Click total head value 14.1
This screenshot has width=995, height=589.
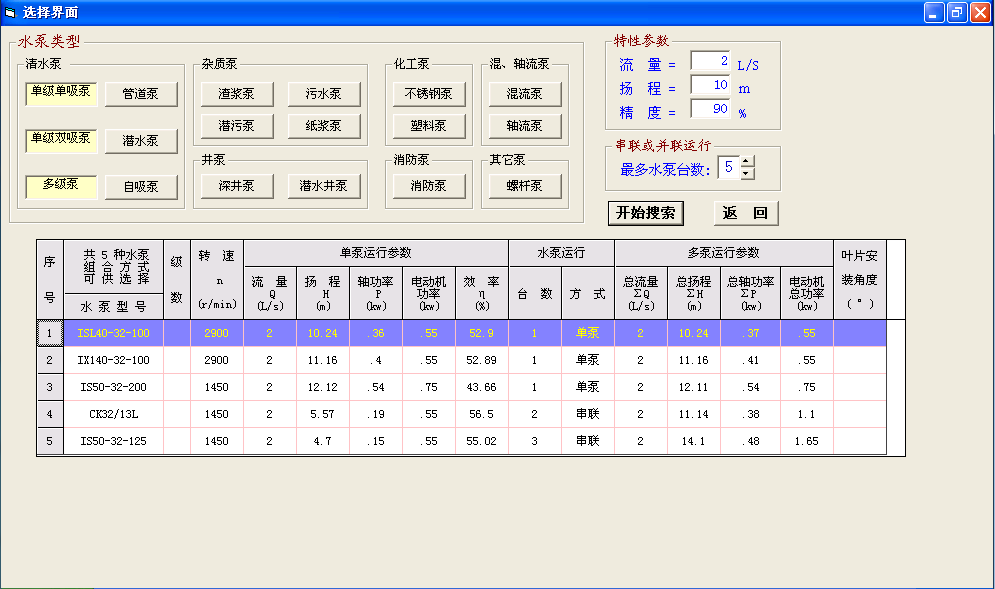click(694, 441)
